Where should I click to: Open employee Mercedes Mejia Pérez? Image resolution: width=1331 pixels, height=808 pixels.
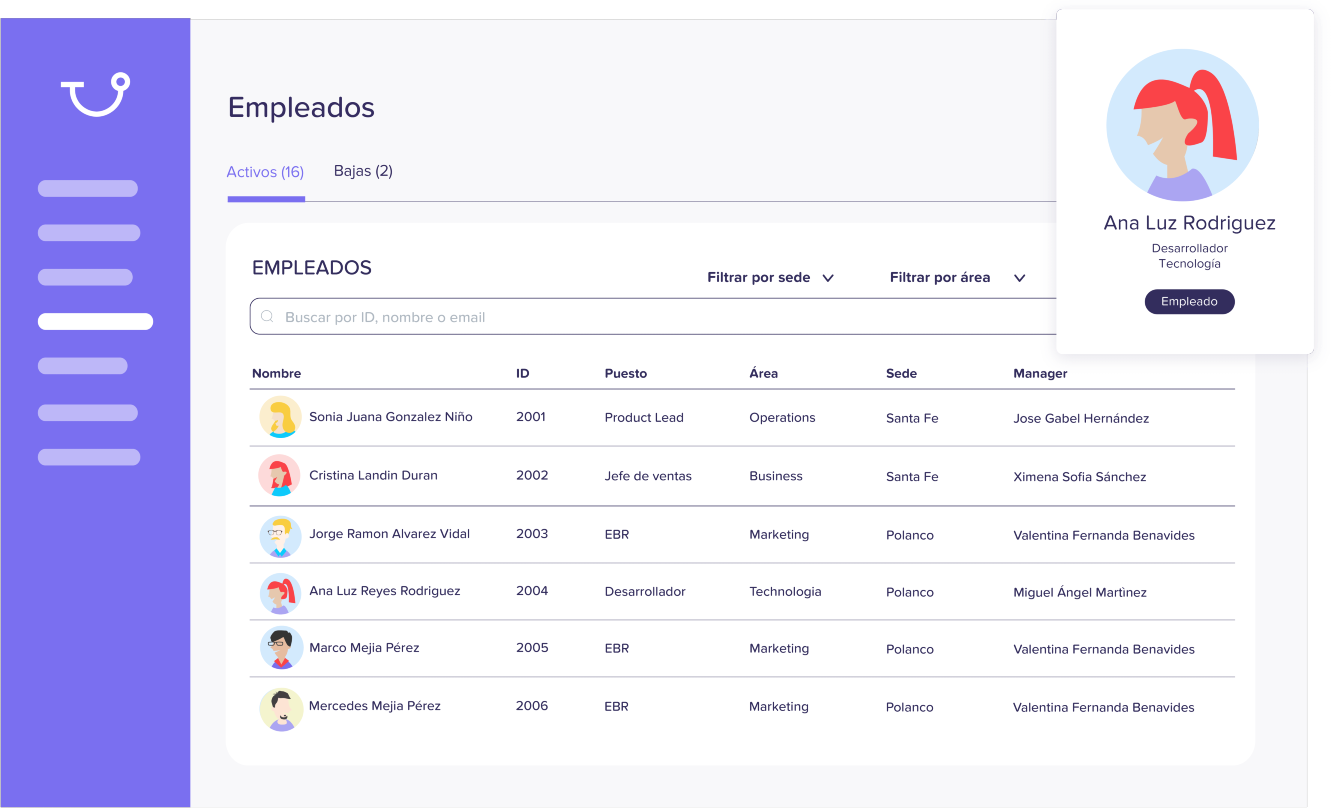pyautogui.click(x=375, y=706)
